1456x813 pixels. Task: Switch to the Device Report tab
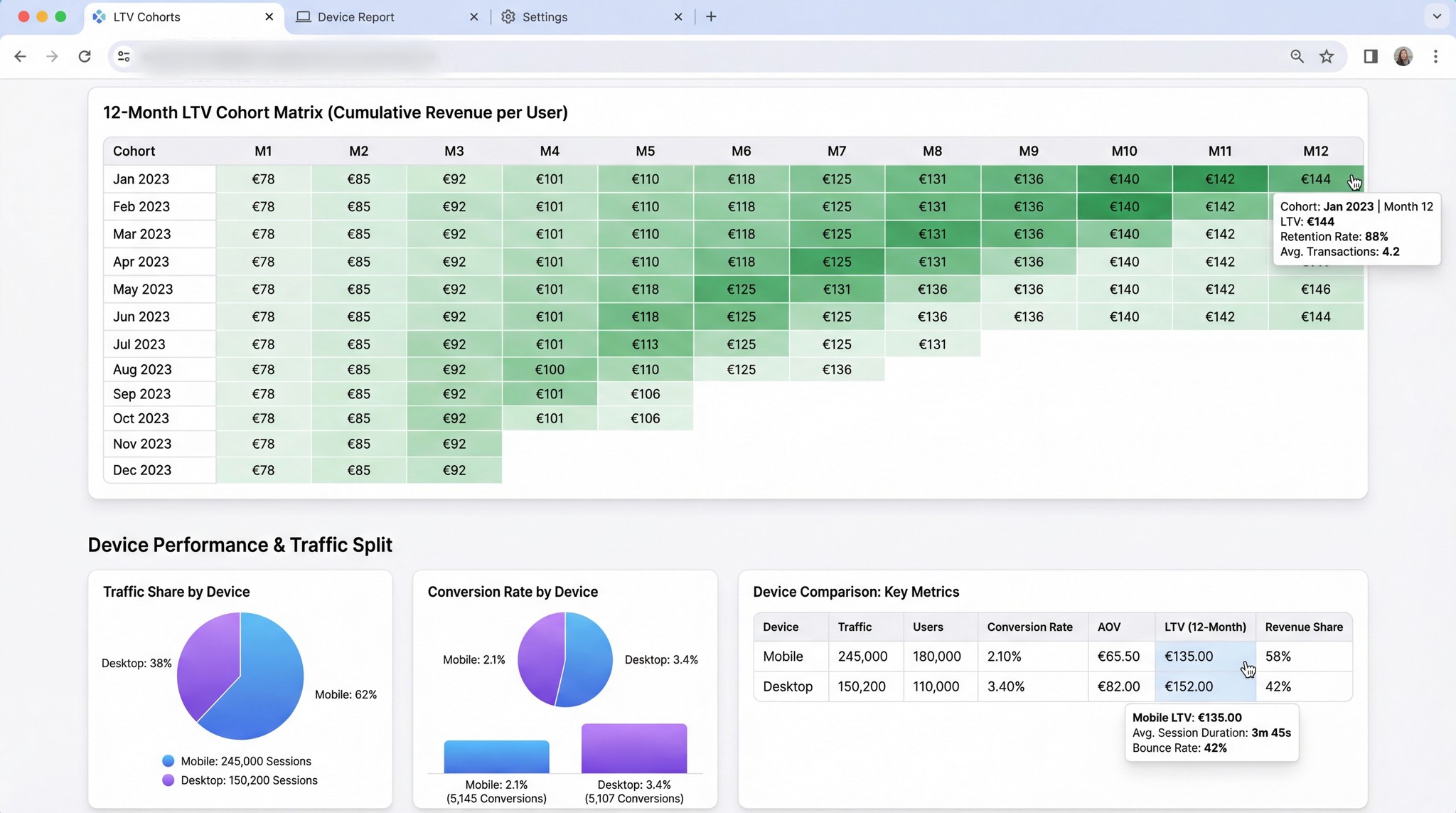point(355,17)
